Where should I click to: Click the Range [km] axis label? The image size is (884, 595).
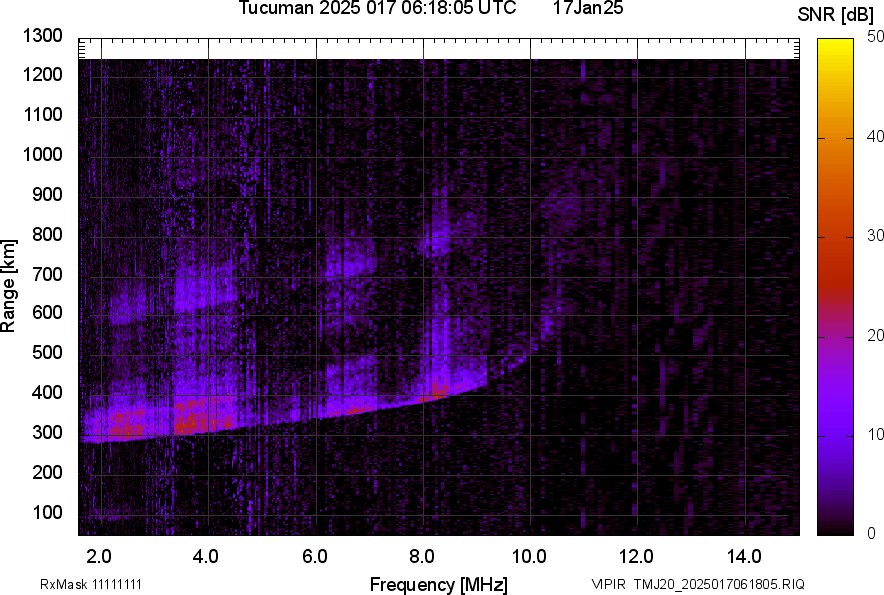9,286
